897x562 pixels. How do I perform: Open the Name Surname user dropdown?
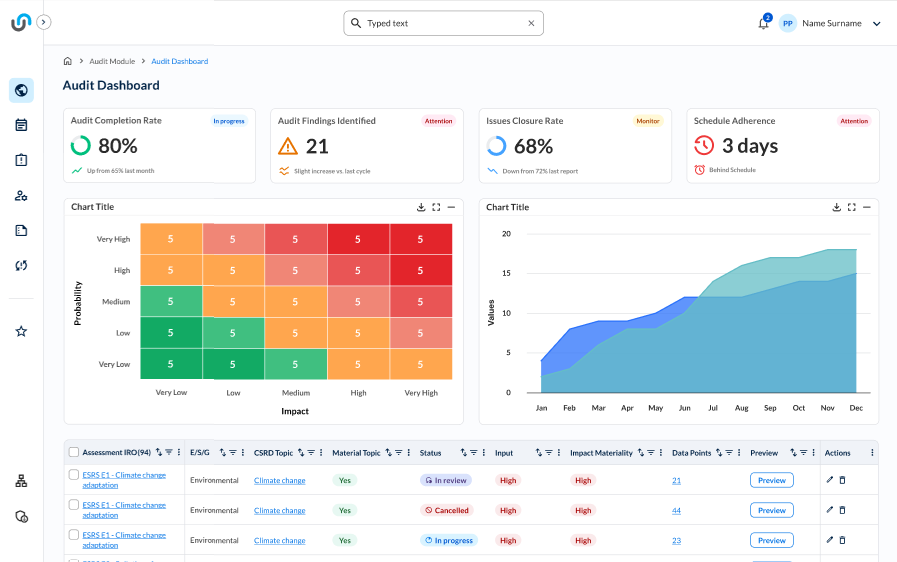pos(876,24)
